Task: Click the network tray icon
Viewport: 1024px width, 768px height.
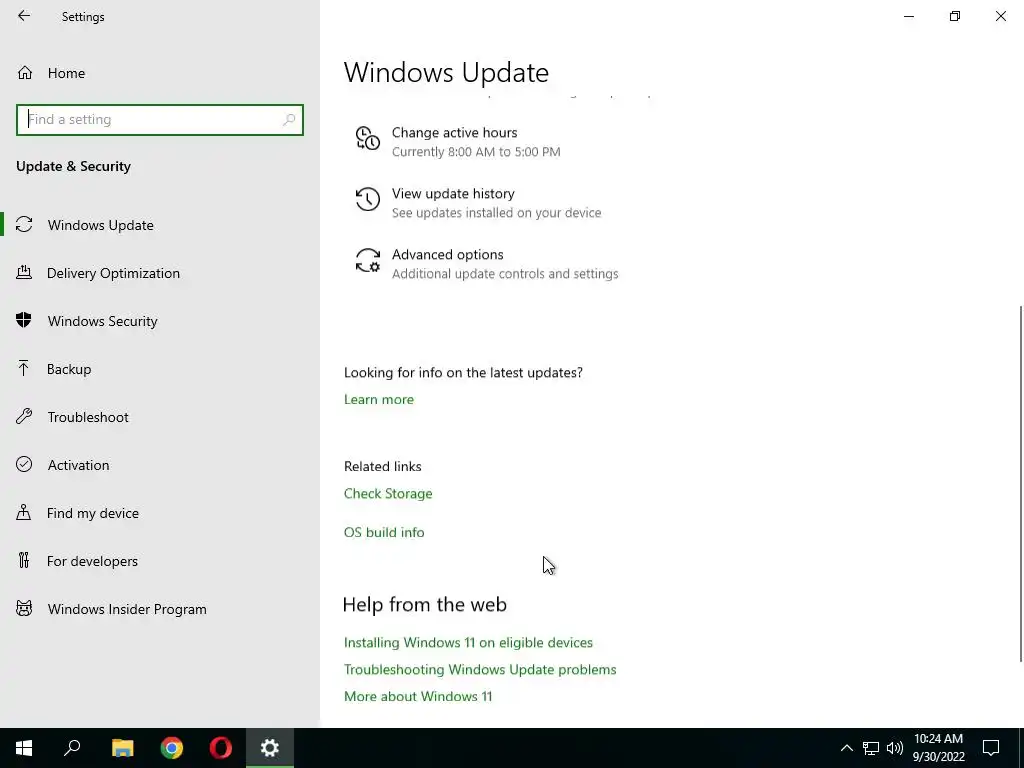Action: (x=871, y=748)
